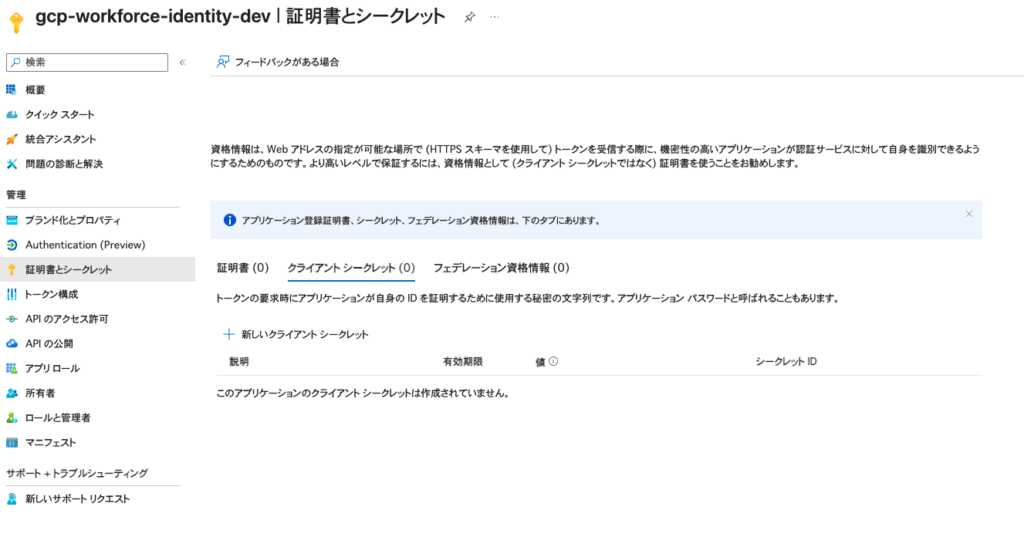Click the ロールと管理者 person icon
The width and height of the screenshot is (1024, 544).
(12, 418)
